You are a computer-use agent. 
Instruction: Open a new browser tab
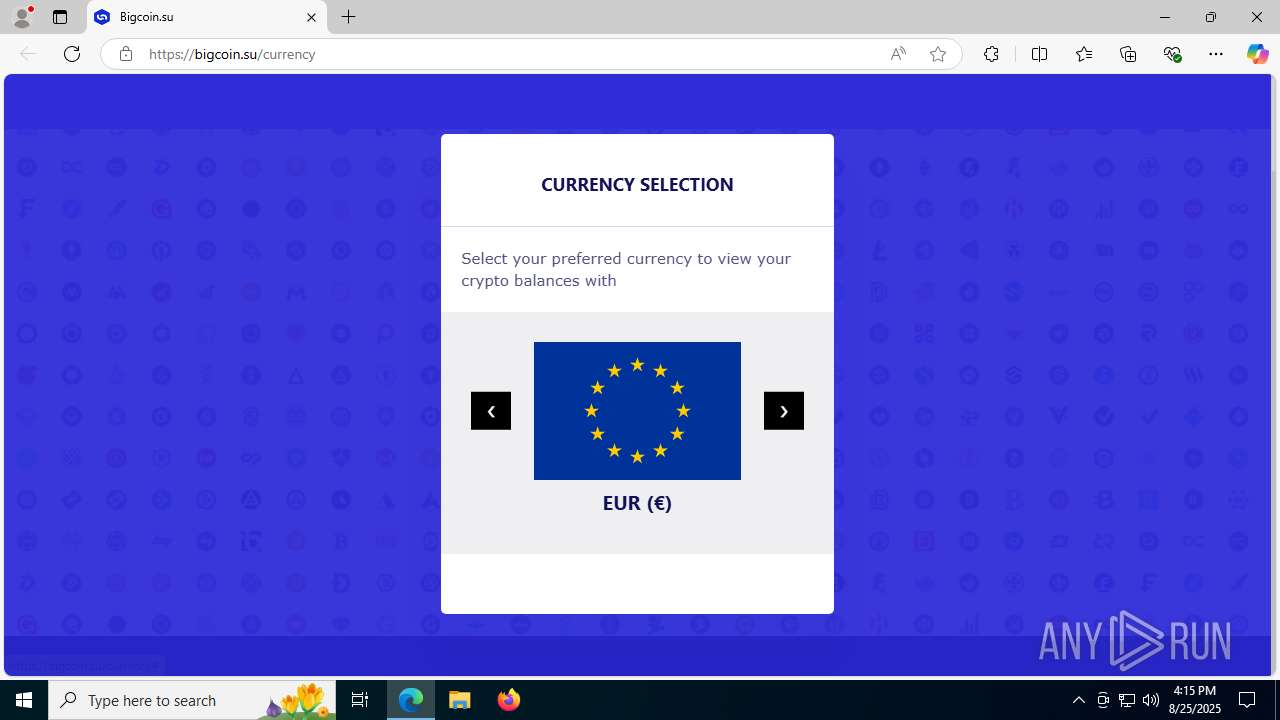pyautogui.click(x=348, y=17)
